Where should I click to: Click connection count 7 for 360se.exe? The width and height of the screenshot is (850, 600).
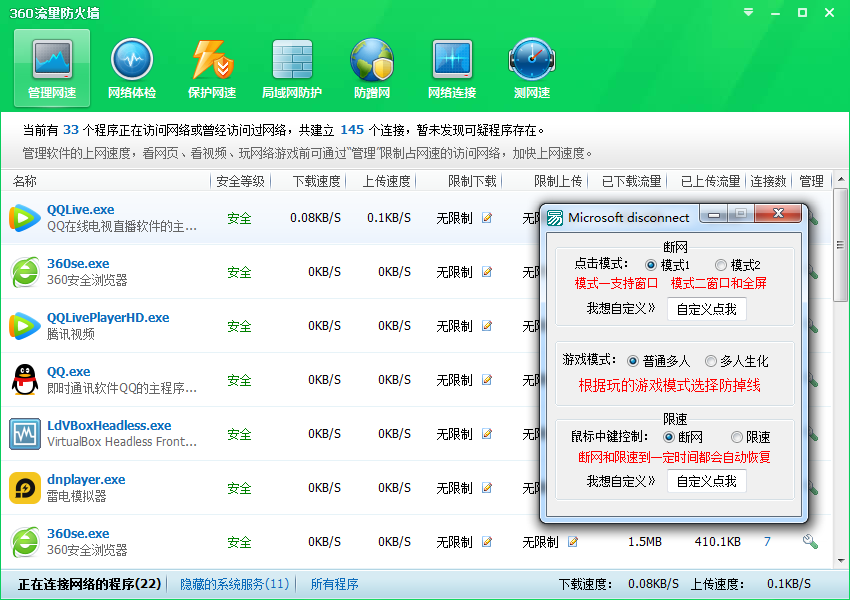767,541
